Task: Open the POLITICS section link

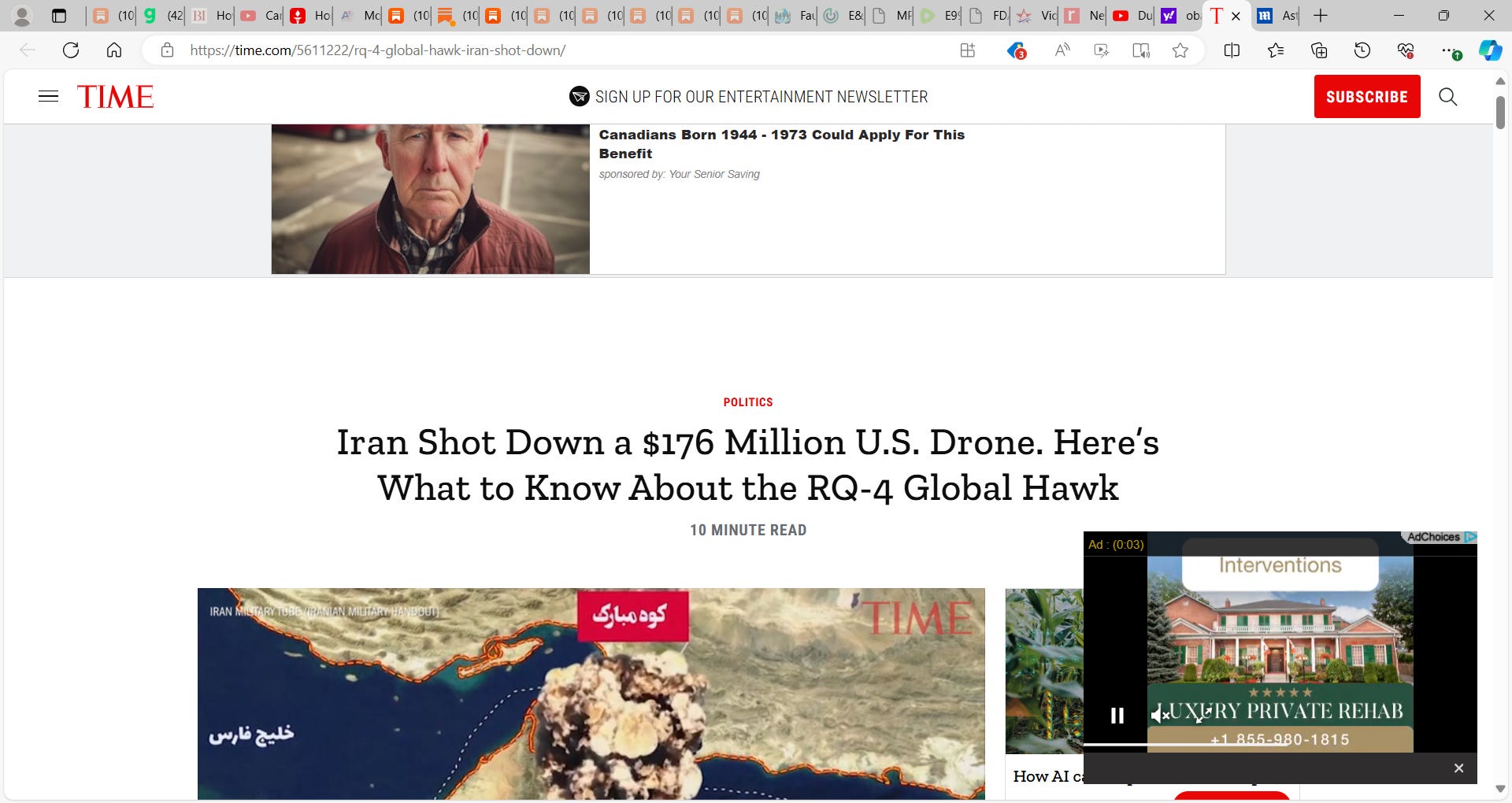Action: [747, 402]
